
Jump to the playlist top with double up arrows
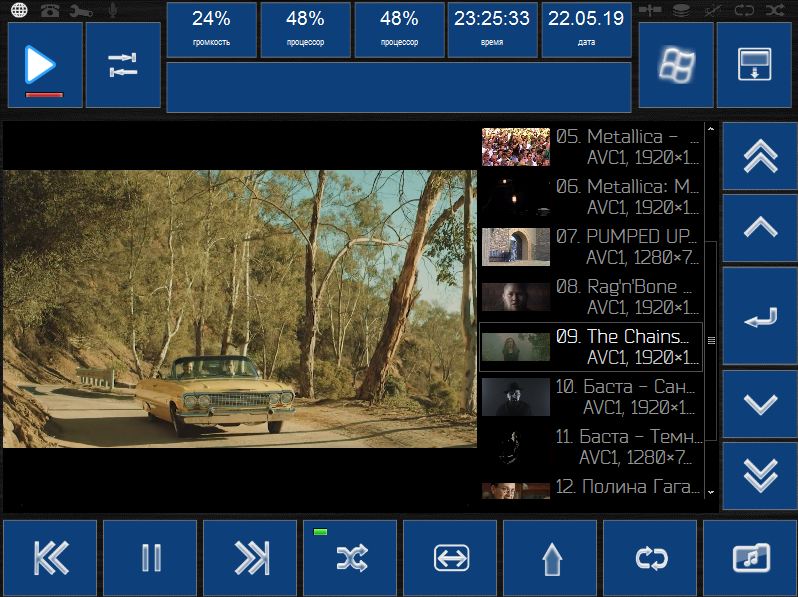(760, 156)
